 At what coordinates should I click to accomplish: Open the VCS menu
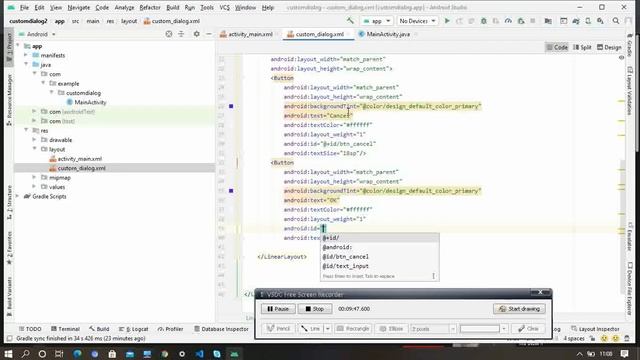(x=224, y=7)
